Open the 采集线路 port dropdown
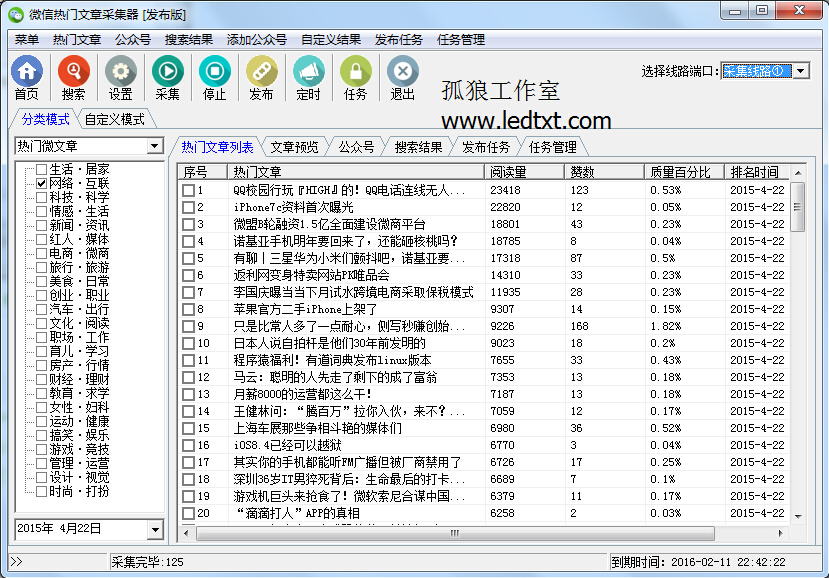The width and height of the screenshot is (829, 578). pyautogui.click(x=801, y=70)
